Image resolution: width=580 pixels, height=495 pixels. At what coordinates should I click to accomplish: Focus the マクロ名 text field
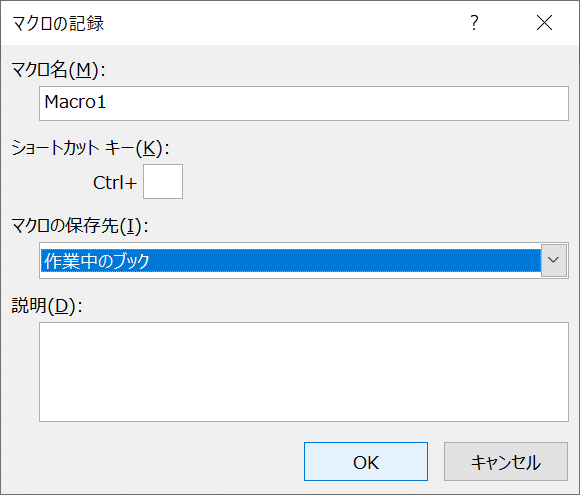304,103
